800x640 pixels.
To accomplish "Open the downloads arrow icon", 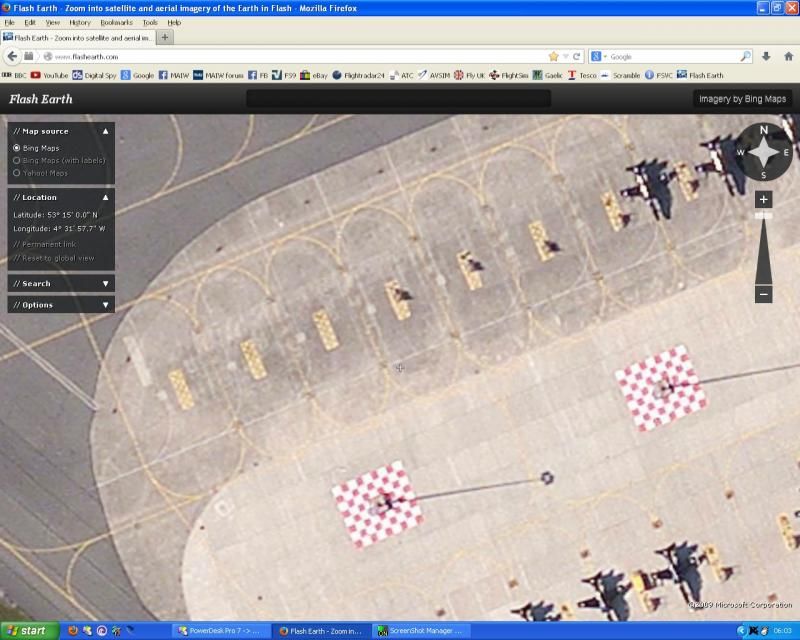I will (766, 57).
